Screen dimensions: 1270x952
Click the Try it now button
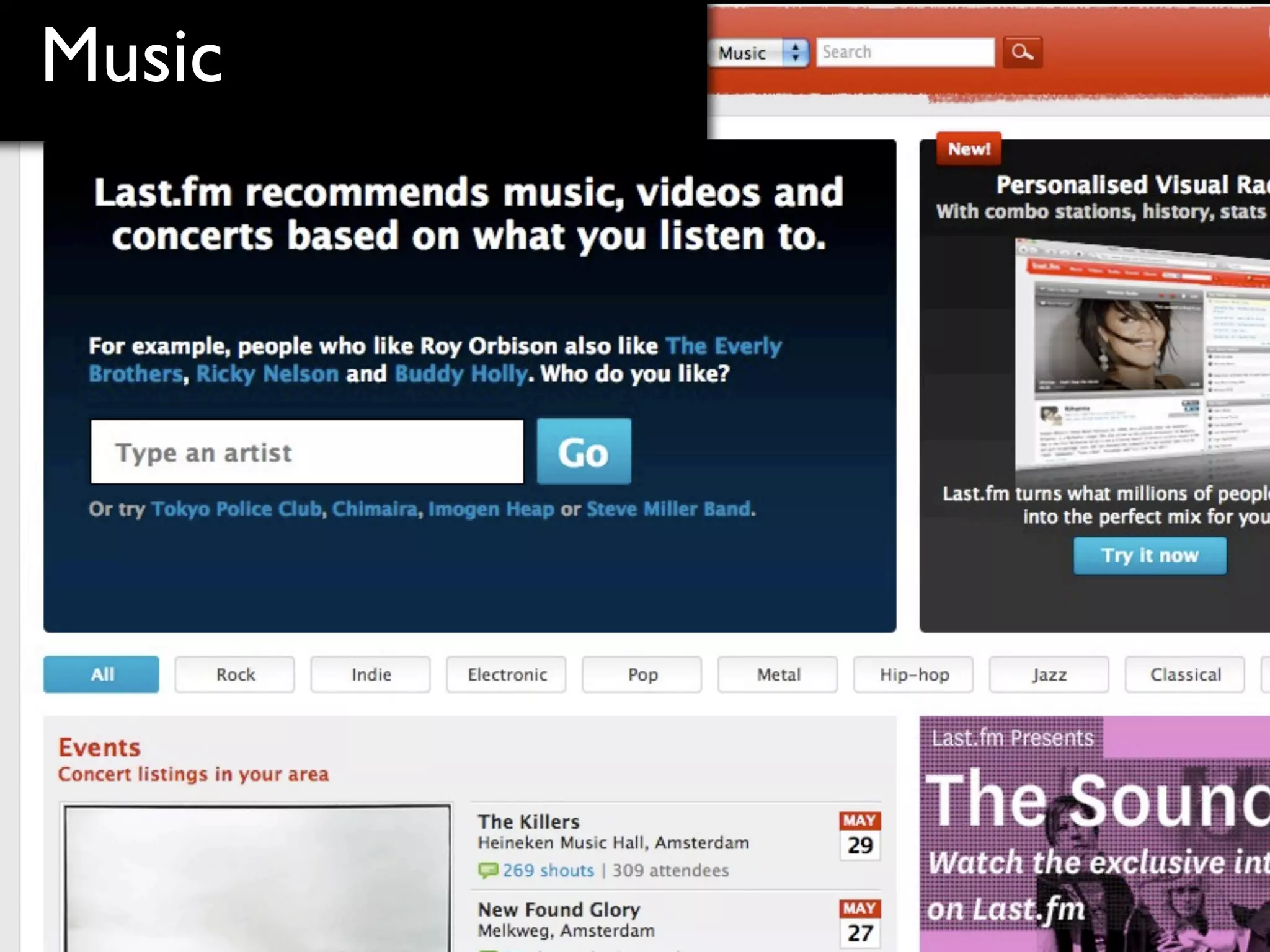pyautogui.click(x=1150, y=555)
